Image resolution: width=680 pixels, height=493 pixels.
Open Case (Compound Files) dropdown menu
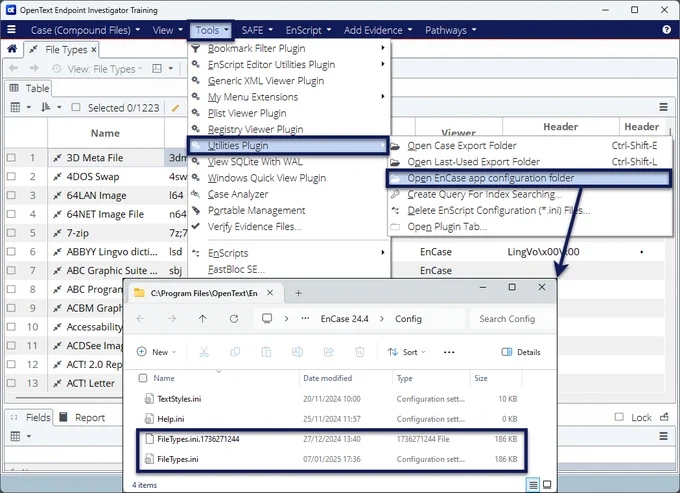(x=85, y=30)
